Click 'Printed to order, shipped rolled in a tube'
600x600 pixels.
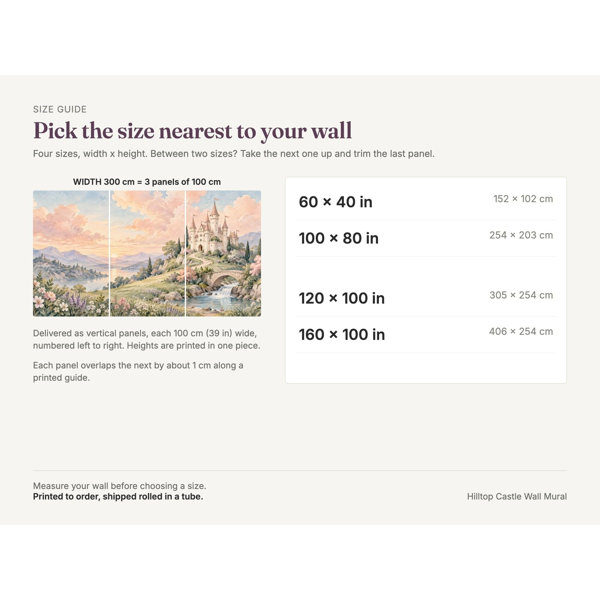[x=118, y=497]
